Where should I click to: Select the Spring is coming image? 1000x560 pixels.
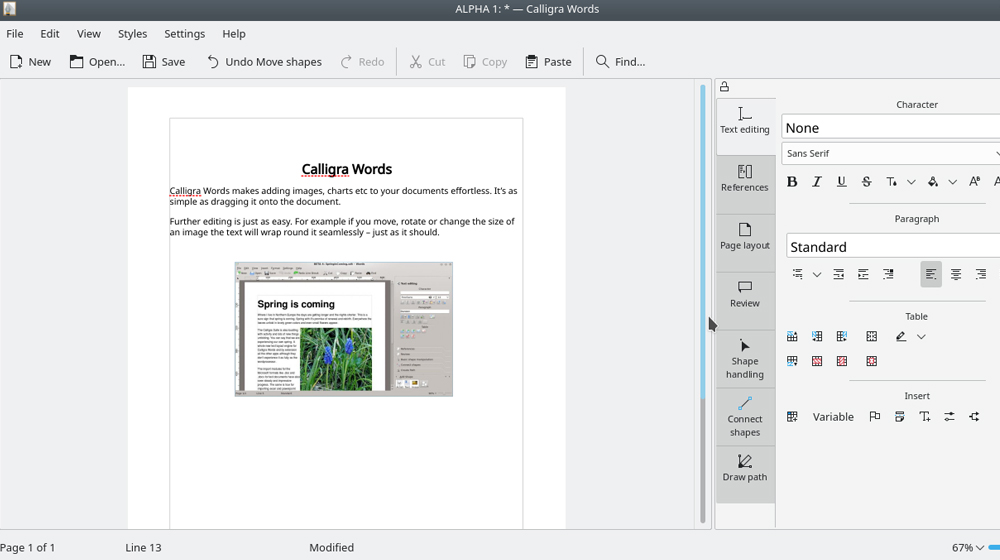[x=344, y=329]
